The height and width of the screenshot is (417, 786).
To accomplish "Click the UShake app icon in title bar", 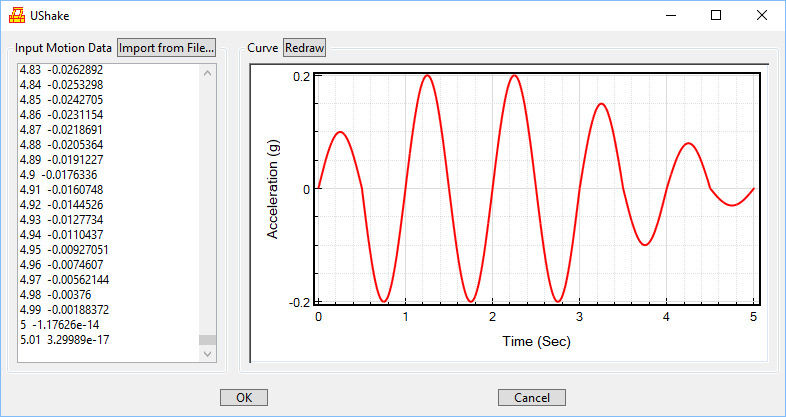I will click(x=16, y=16).
